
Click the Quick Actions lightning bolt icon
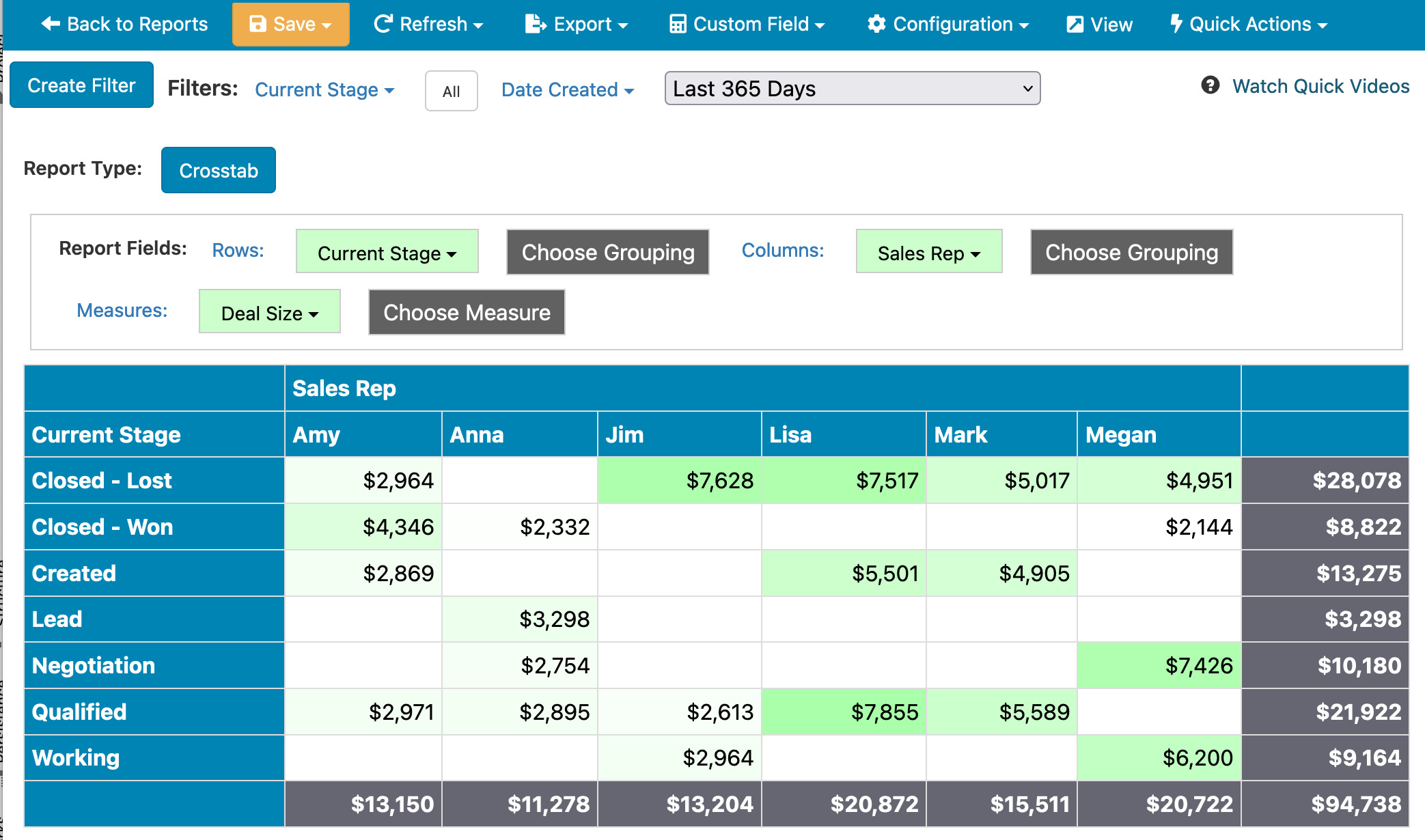tap(1176, 24)
